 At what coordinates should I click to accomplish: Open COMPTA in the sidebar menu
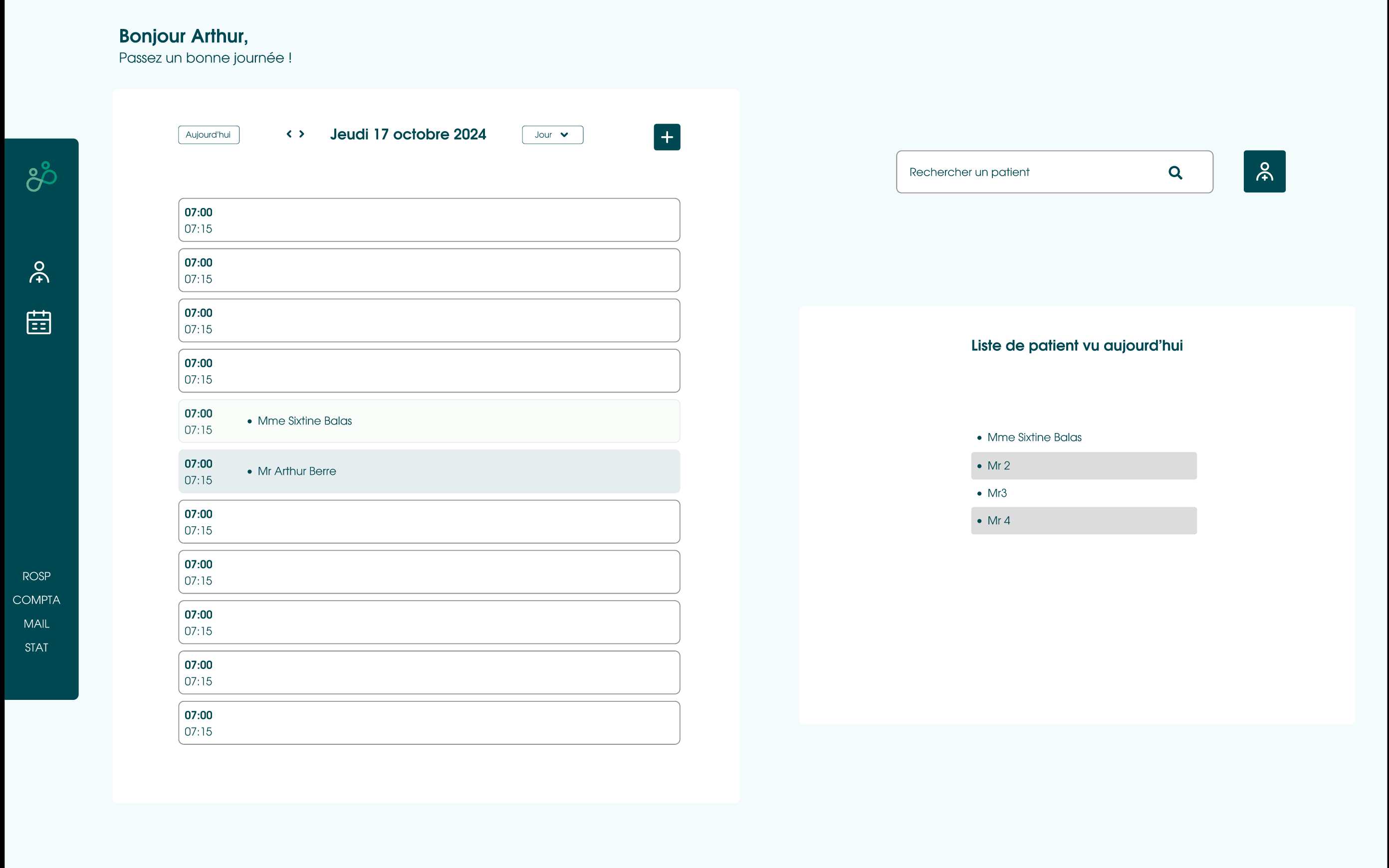point(36,600)
